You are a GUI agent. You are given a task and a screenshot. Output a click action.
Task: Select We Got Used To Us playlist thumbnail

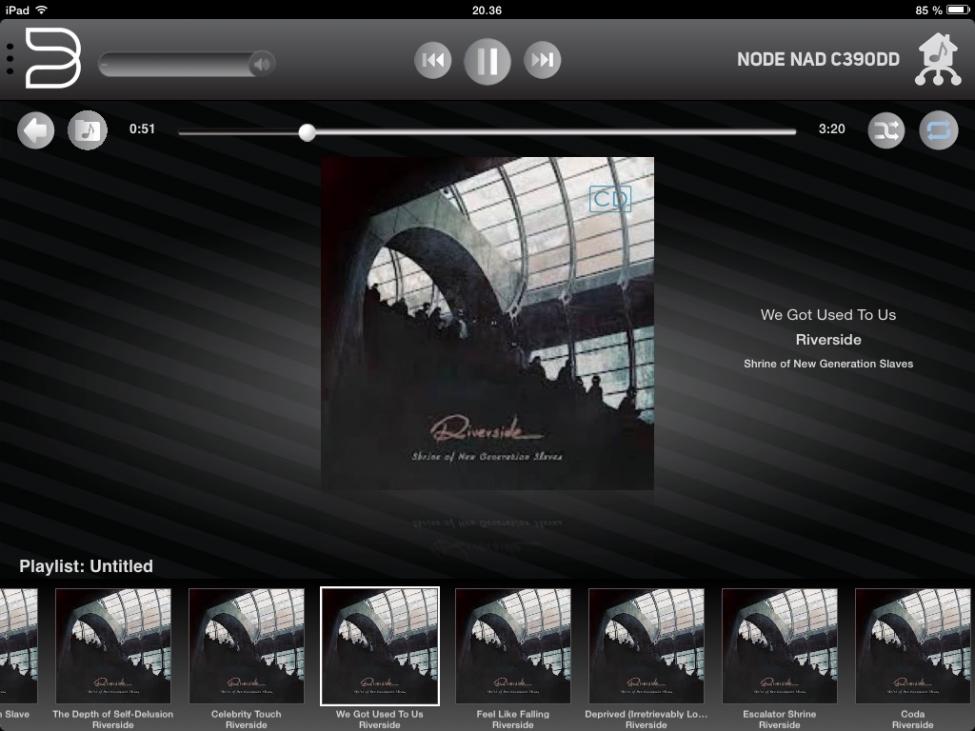pyautogui.click(x=379, y=646)
